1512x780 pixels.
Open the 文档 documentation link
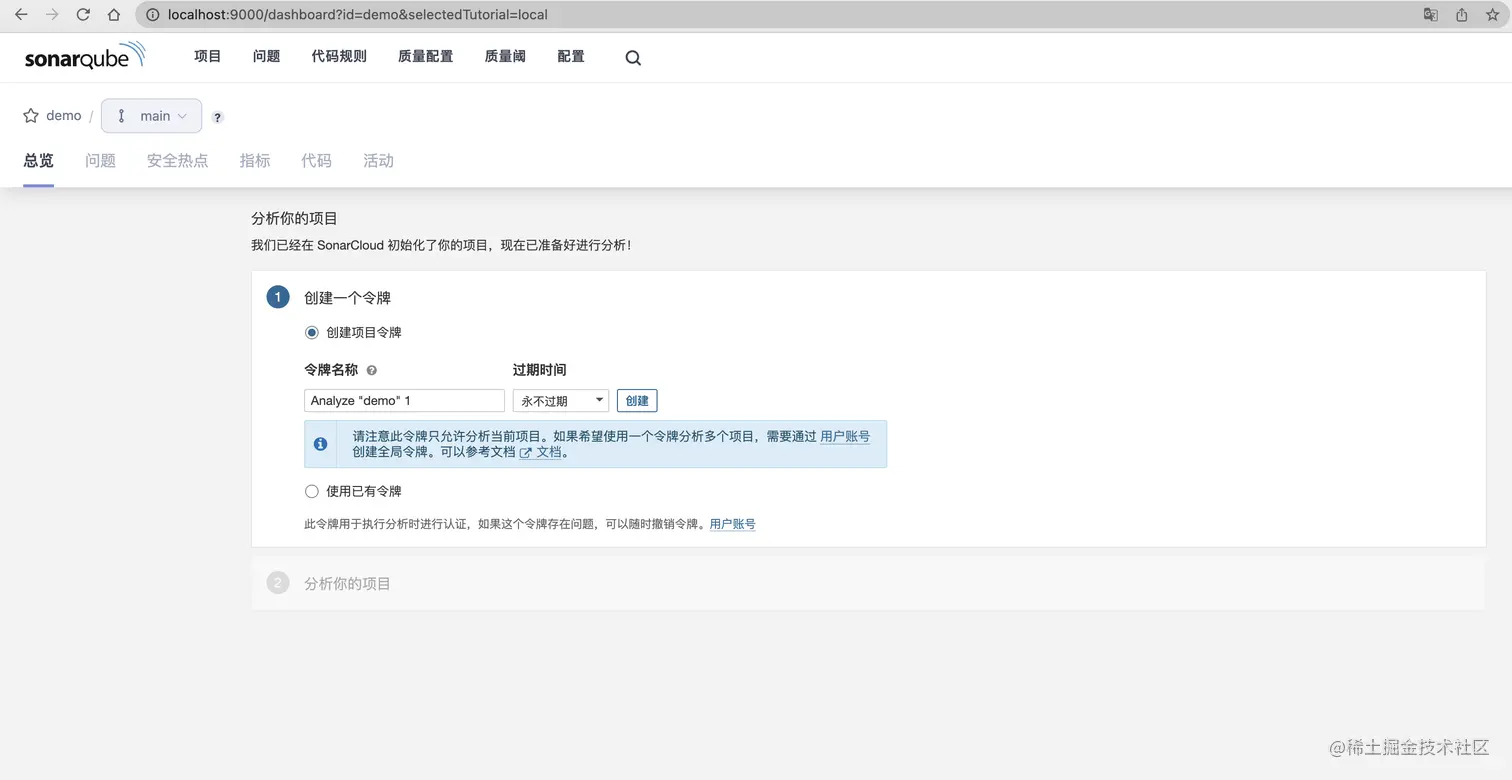pos(541,452)
